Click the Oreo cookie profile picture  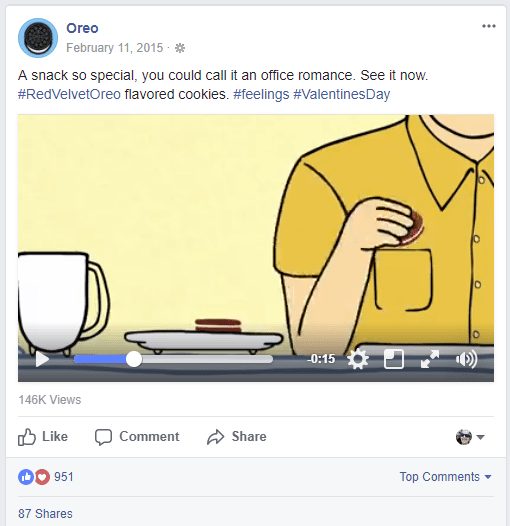pyautogui.click(x=38, y=38)
